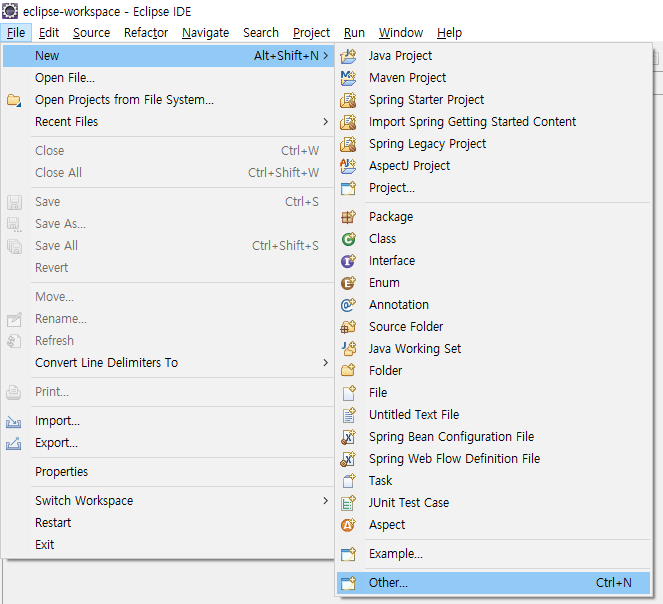
Task: Click the Annotation @ icon
Action: click(348, 305)
